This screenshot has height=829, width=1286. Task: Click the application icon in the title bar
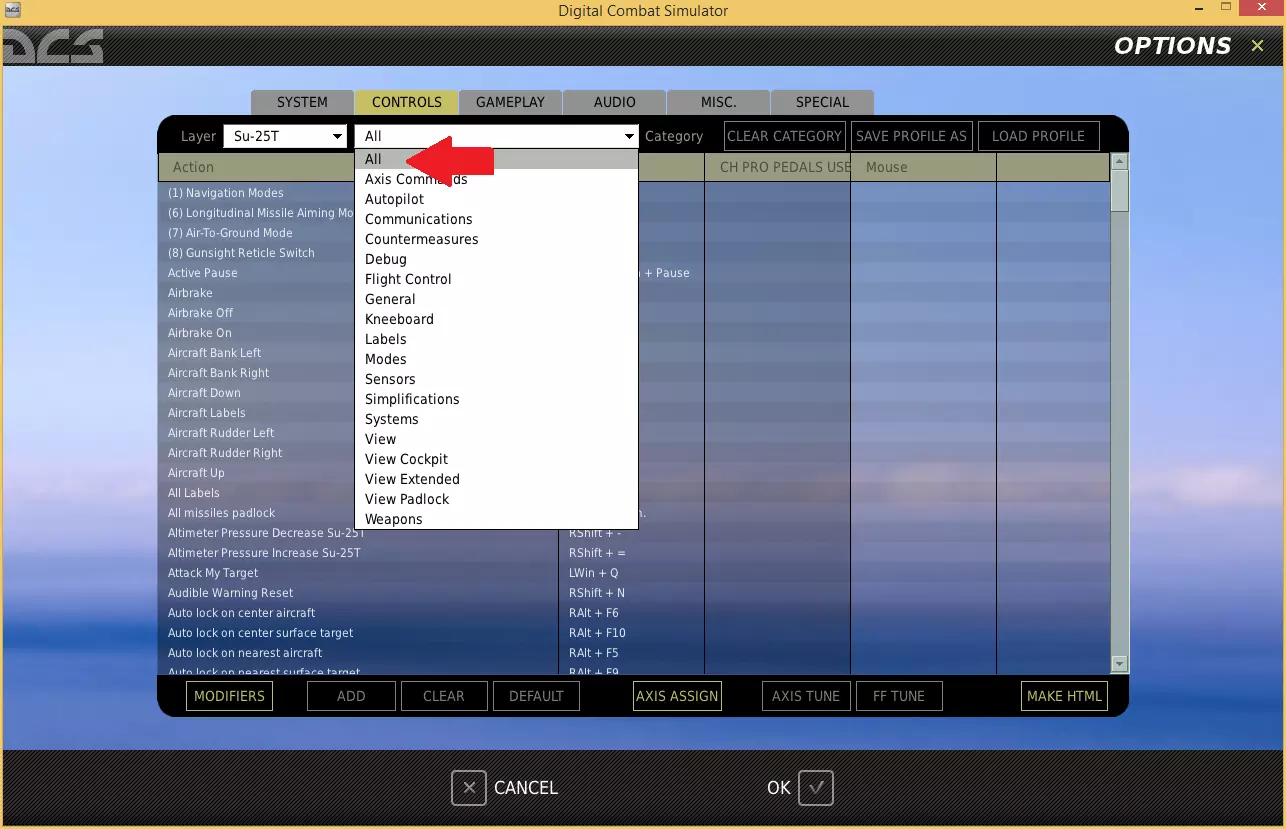[12, 10]
